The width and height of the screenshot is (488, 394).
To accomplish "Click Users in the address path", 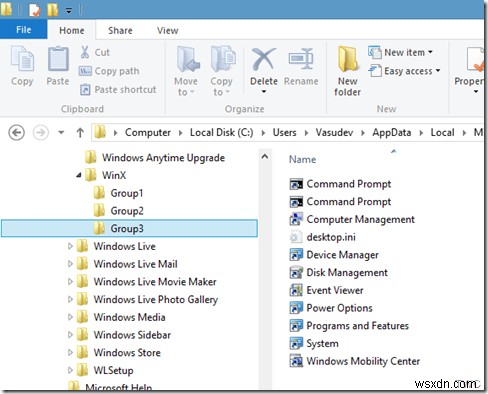I will coord(285,133).
